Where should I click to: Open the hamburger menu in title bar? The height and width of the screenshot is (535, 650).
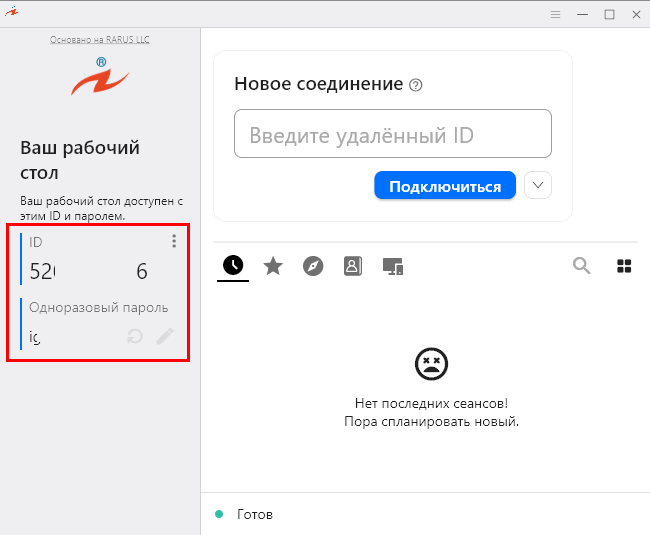(556, 14)
